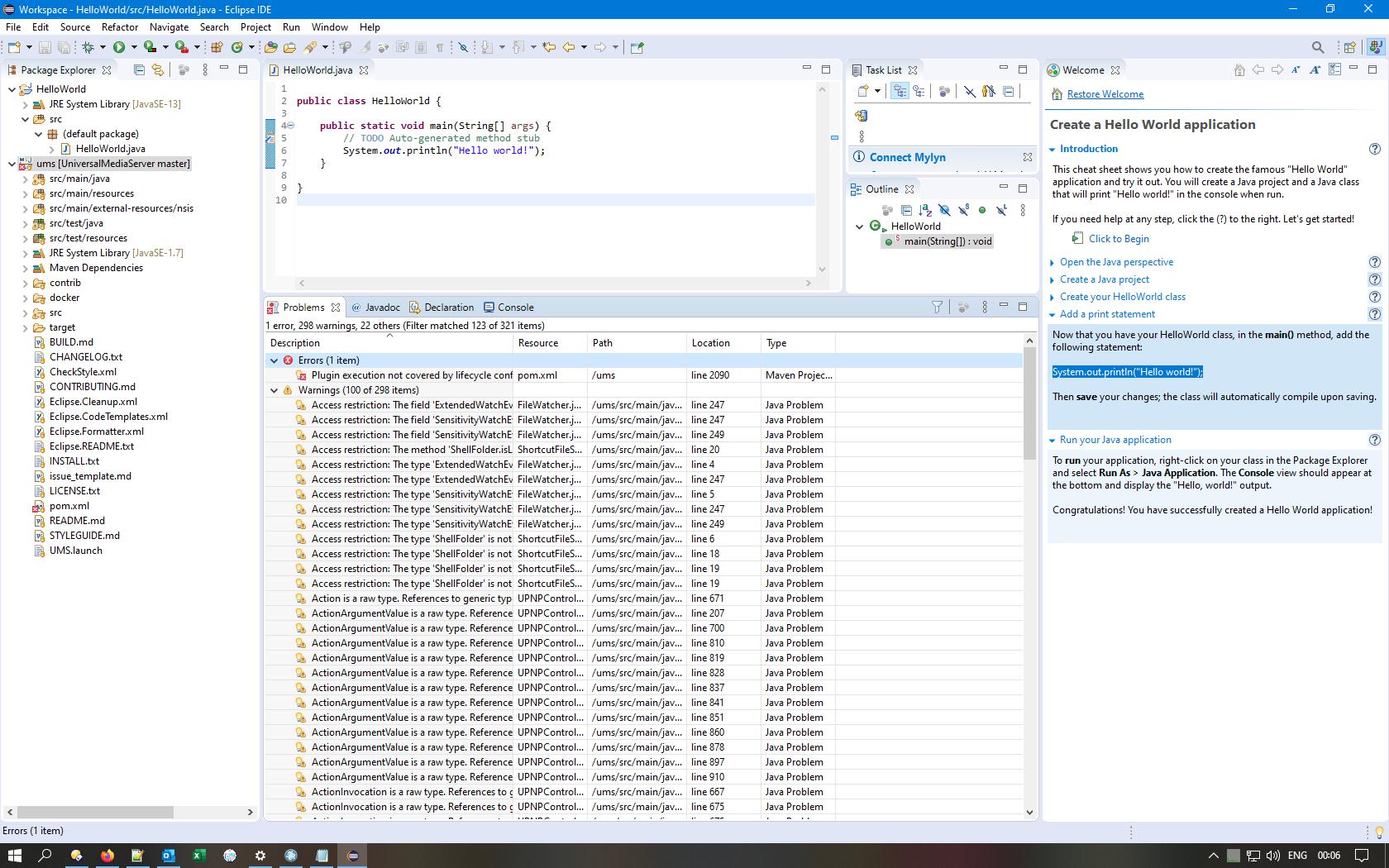
Task: Toggle Categorized presentation in Task List
Action: [900, 91]
